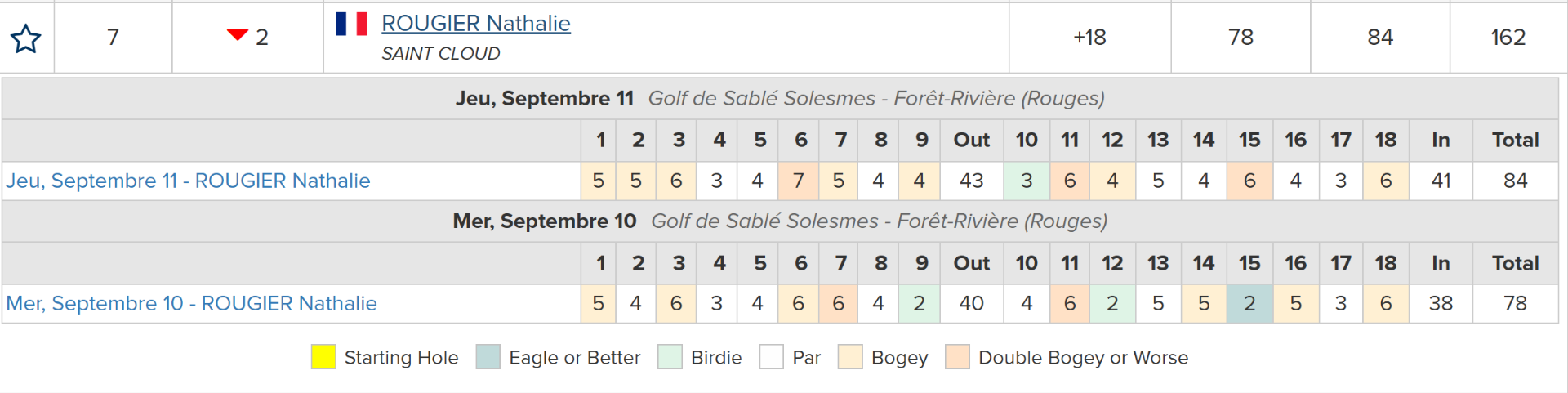Image resolution: width=1568 pixels, height=393 pixels.
Task: Click the Eagle or Better legend swatch
Action: (x=488, y=357)
